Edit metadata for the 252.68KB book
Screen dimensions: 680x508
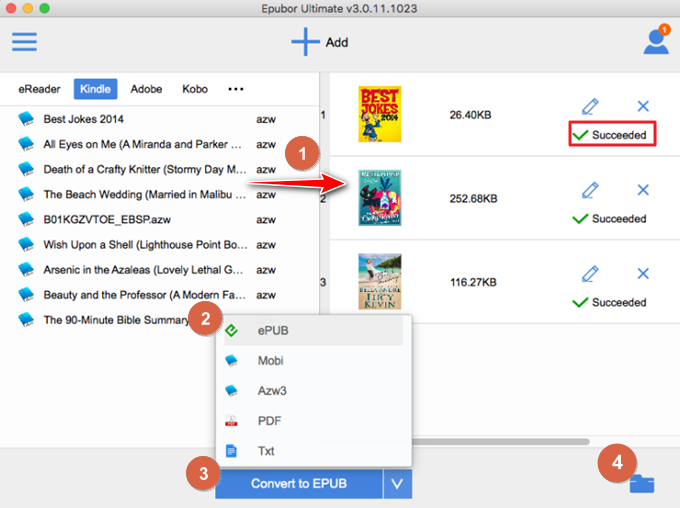pyautogui.click(x=590, y=190)
